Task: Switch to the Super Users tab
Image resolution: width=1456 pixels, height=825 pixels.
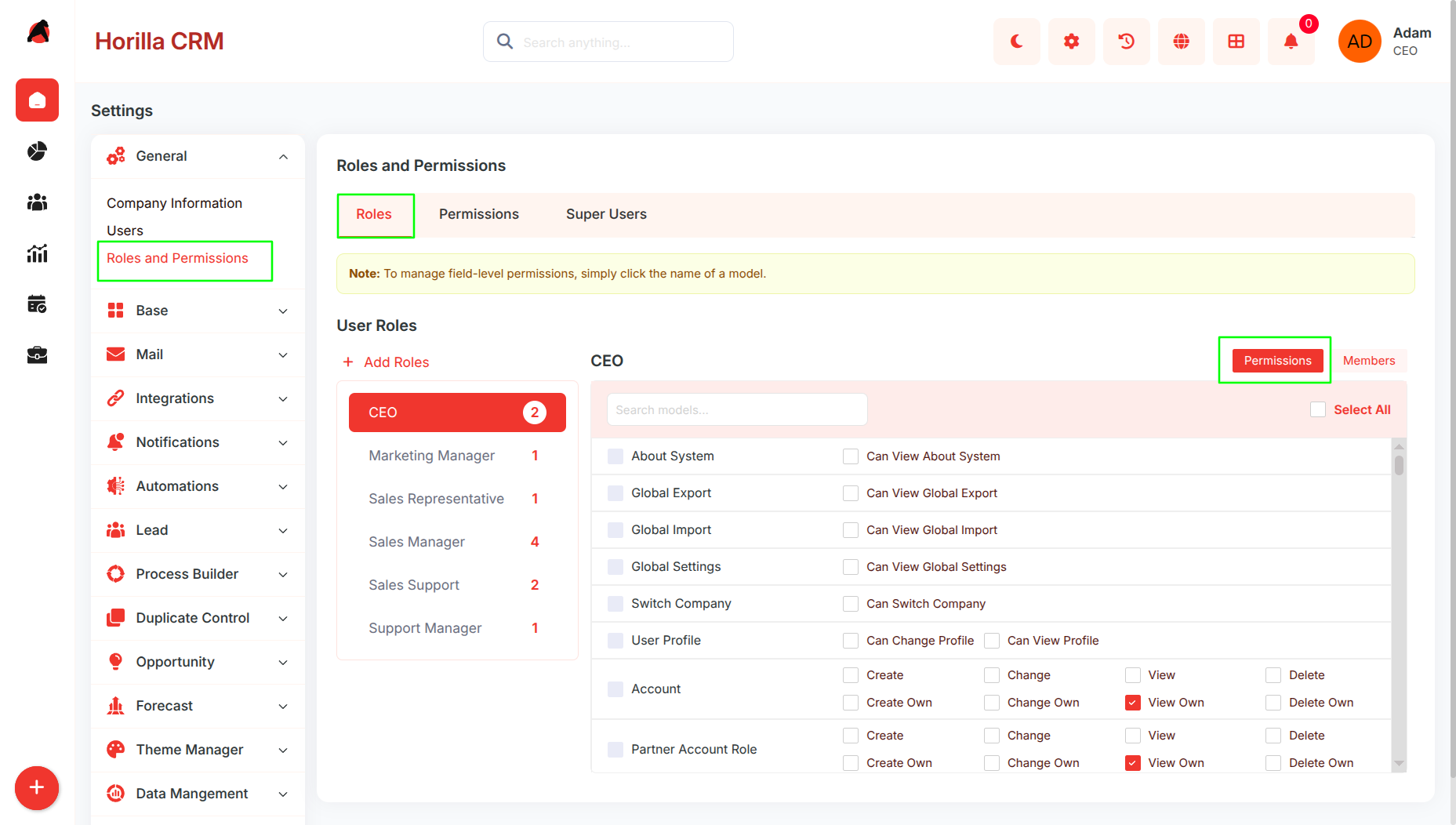Action: (x=606, y=214)
